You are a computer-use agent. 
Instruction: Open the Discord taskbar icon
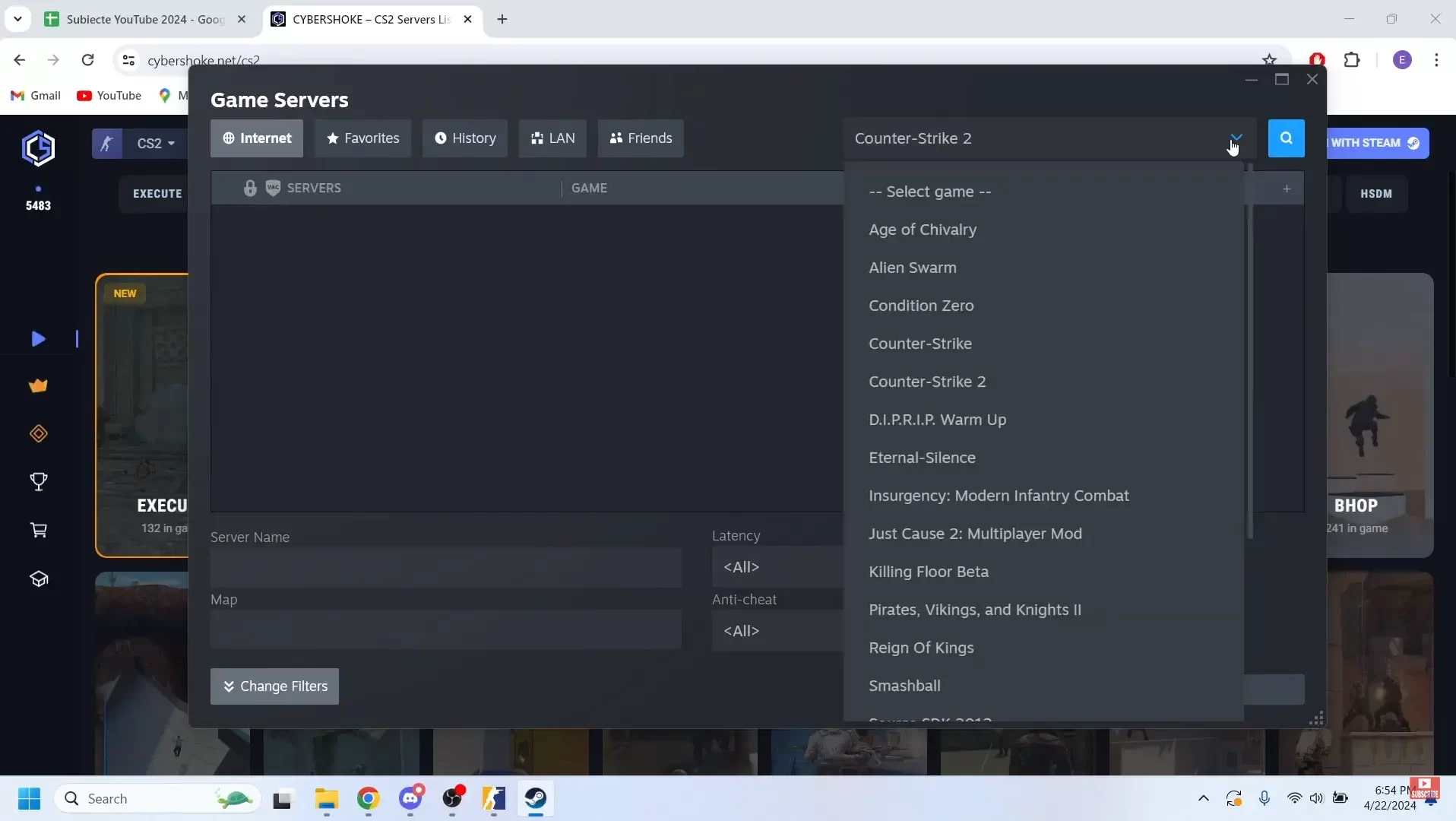click(411, 798)
